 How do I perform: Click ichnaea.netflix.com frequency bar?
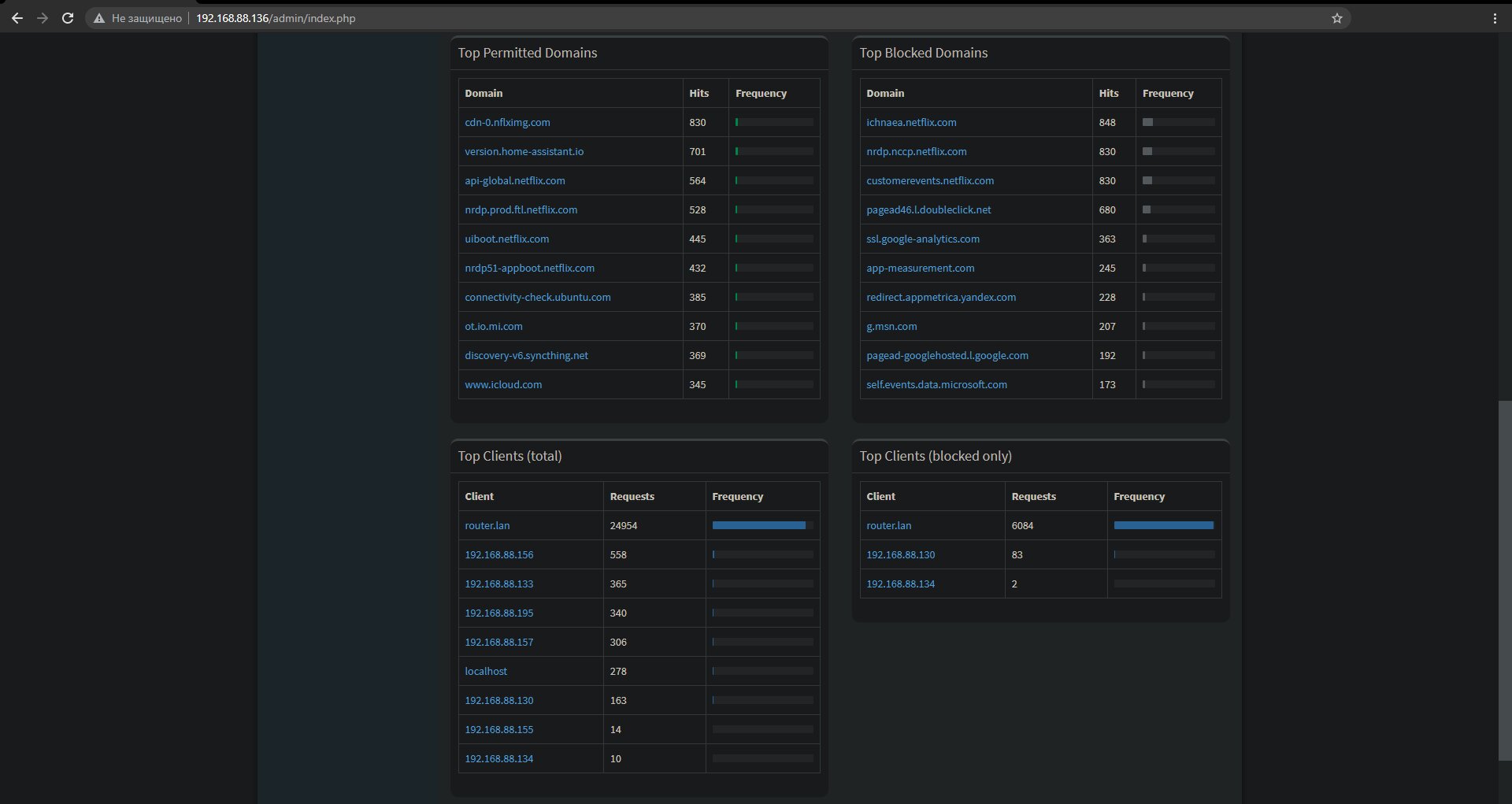point(1178,122)
